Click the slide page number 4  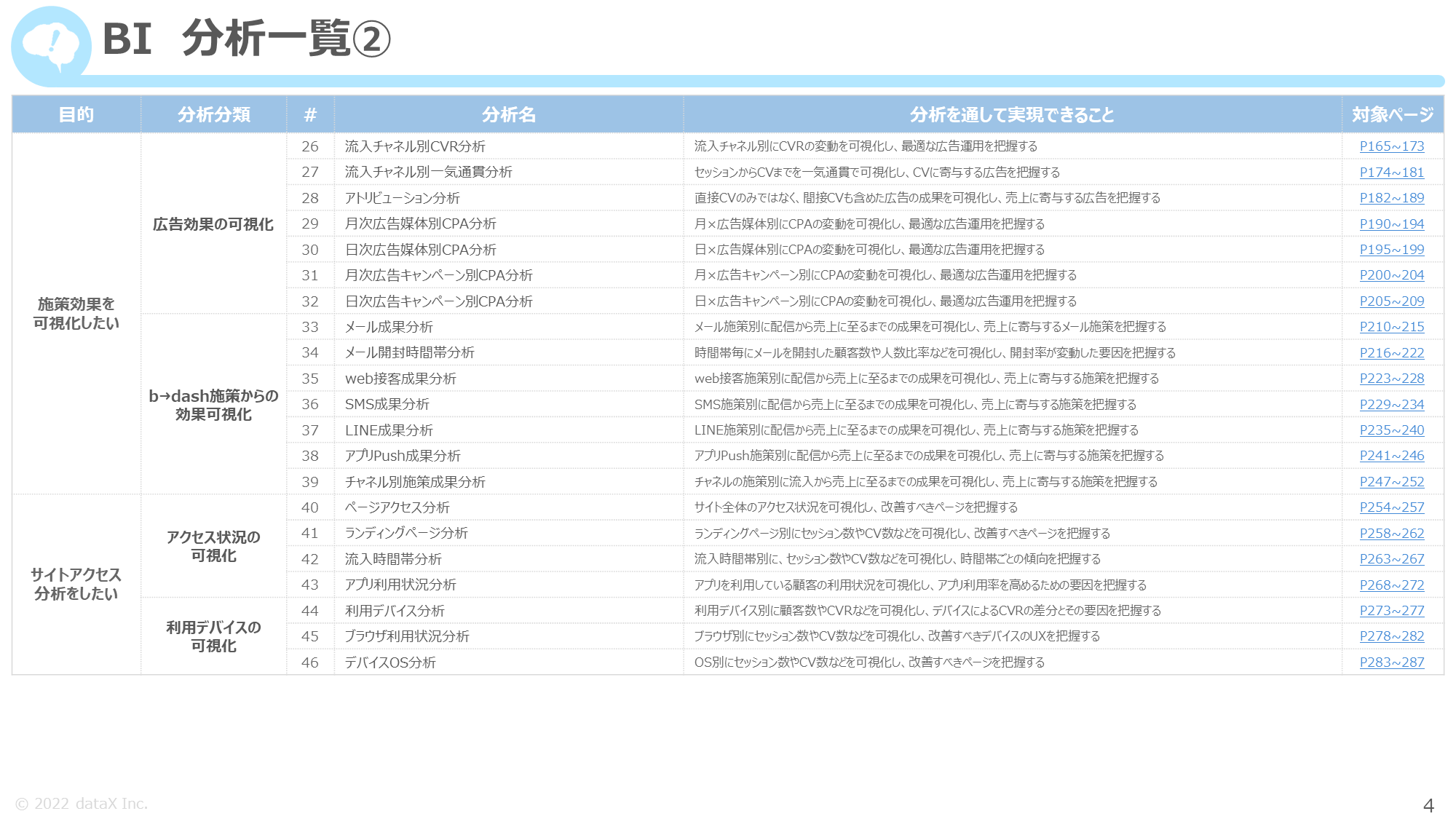[x=1428, y=806]
